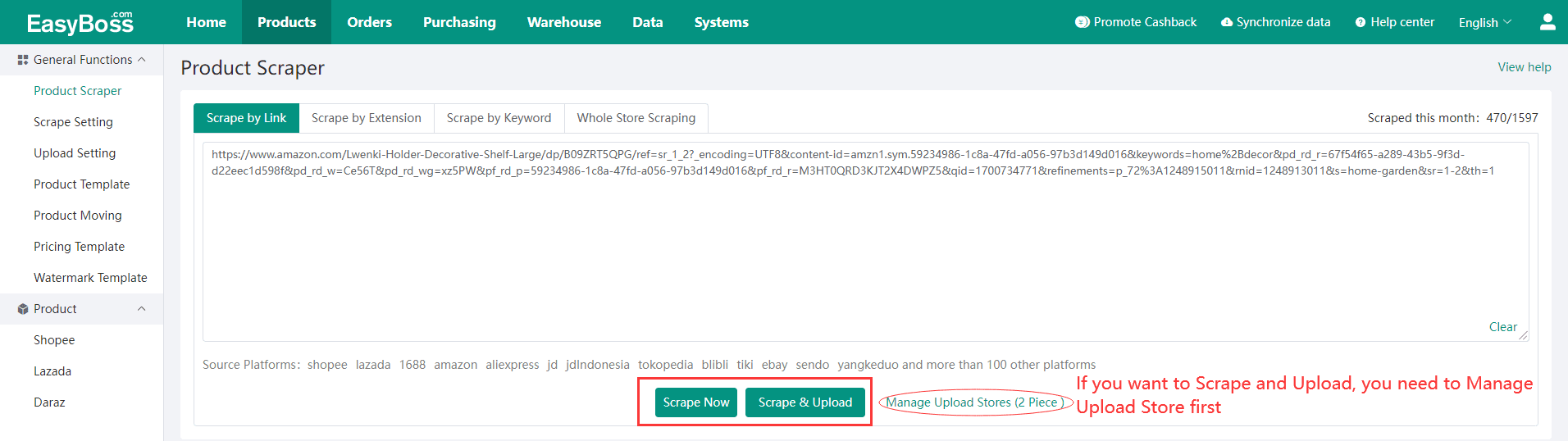This screenshot has width=1568, height=441.
Task: Go to the Home menu
Action: pyautogui.click(x=206, y=22)
